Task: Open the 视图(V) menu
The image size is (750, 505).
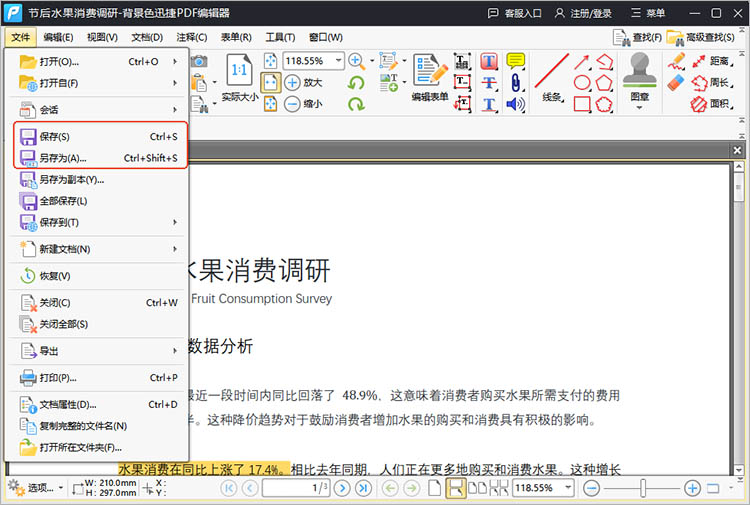Action: [x=102, y=37]
